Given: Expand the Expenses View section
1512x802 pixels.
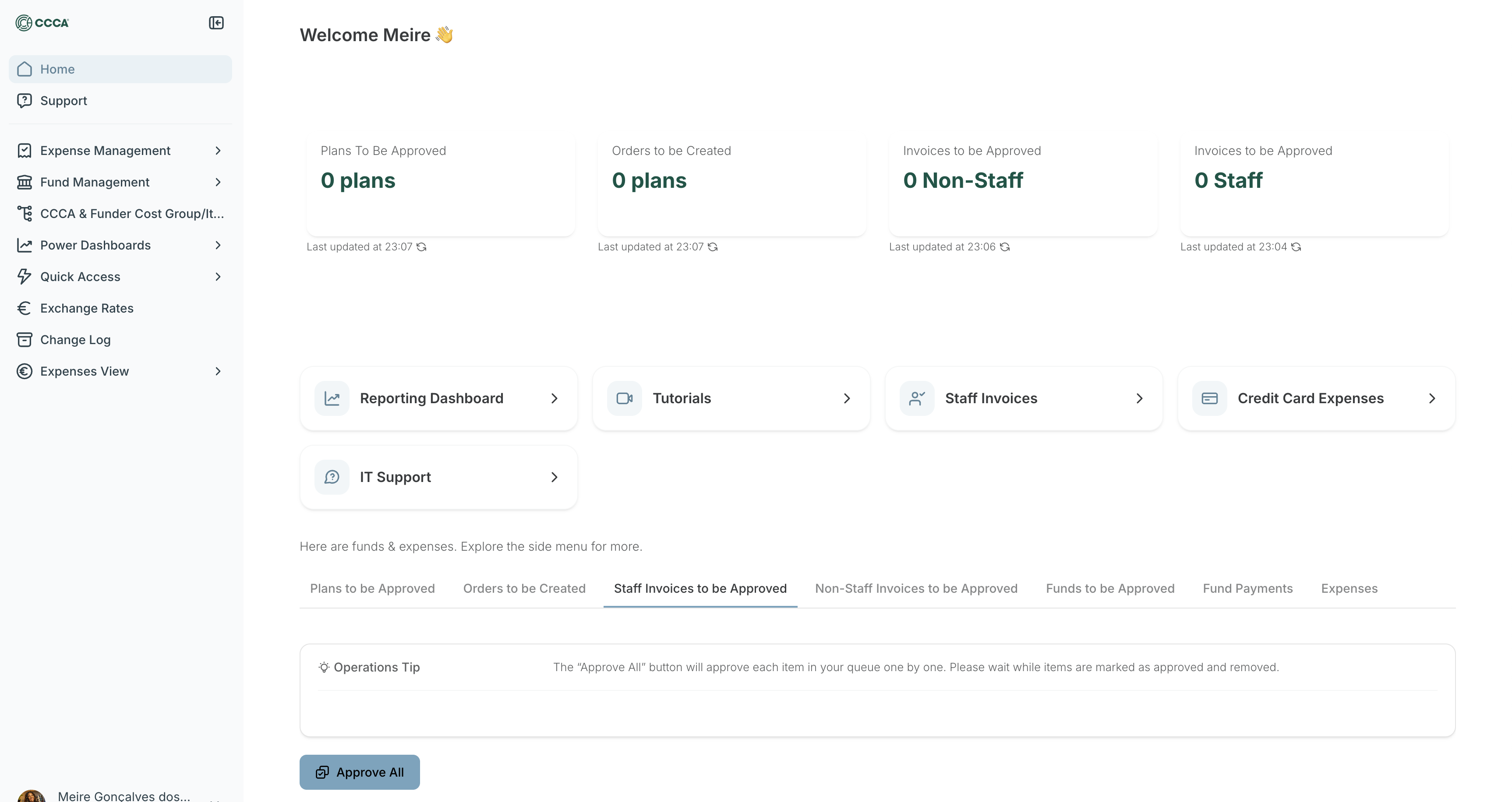Looking at the screenshot, I should (218, 371).
